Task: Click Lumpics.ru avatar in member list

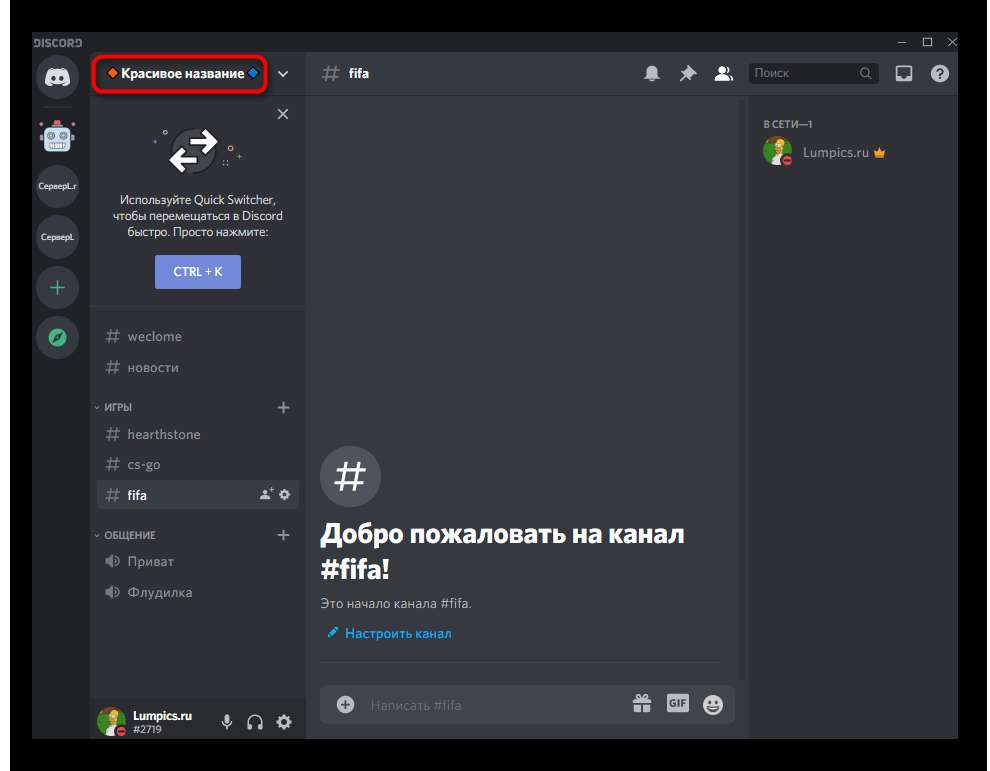Action: (x=778, y=152)
